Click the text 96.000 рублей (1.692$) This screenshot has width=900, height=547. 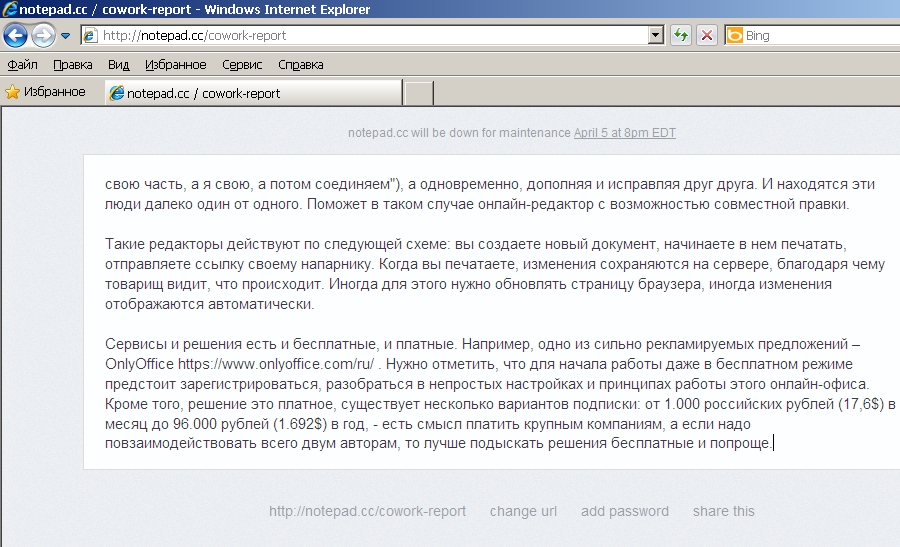250,425
